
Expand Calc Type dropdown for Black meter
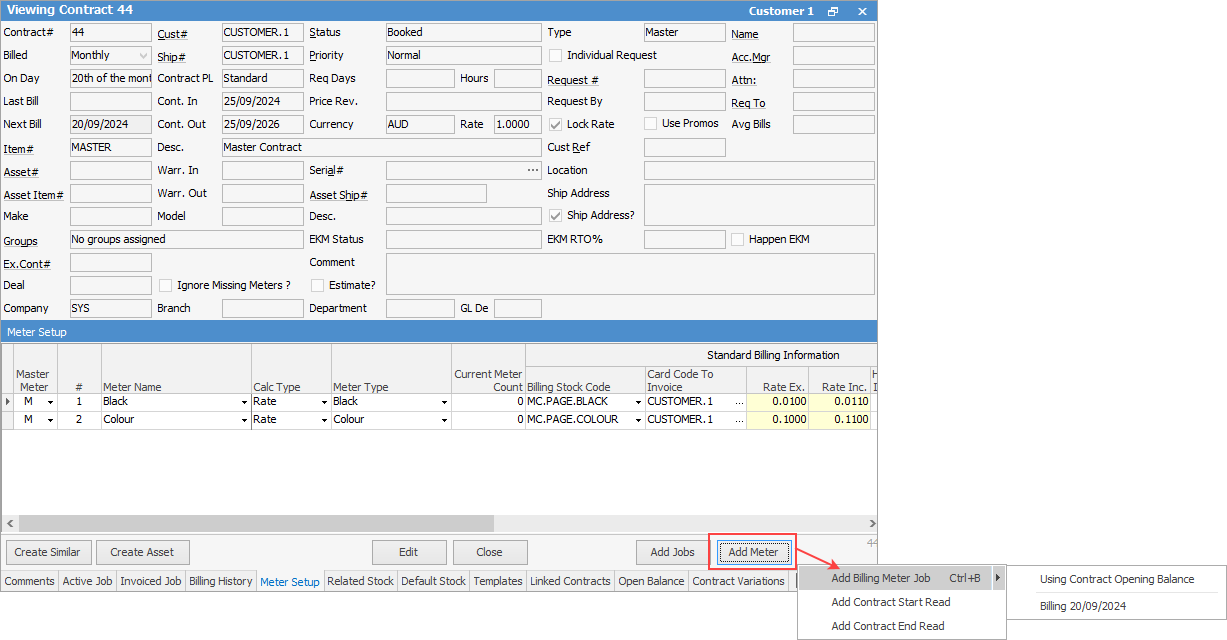pyautogui.click(x=324, y=402)
